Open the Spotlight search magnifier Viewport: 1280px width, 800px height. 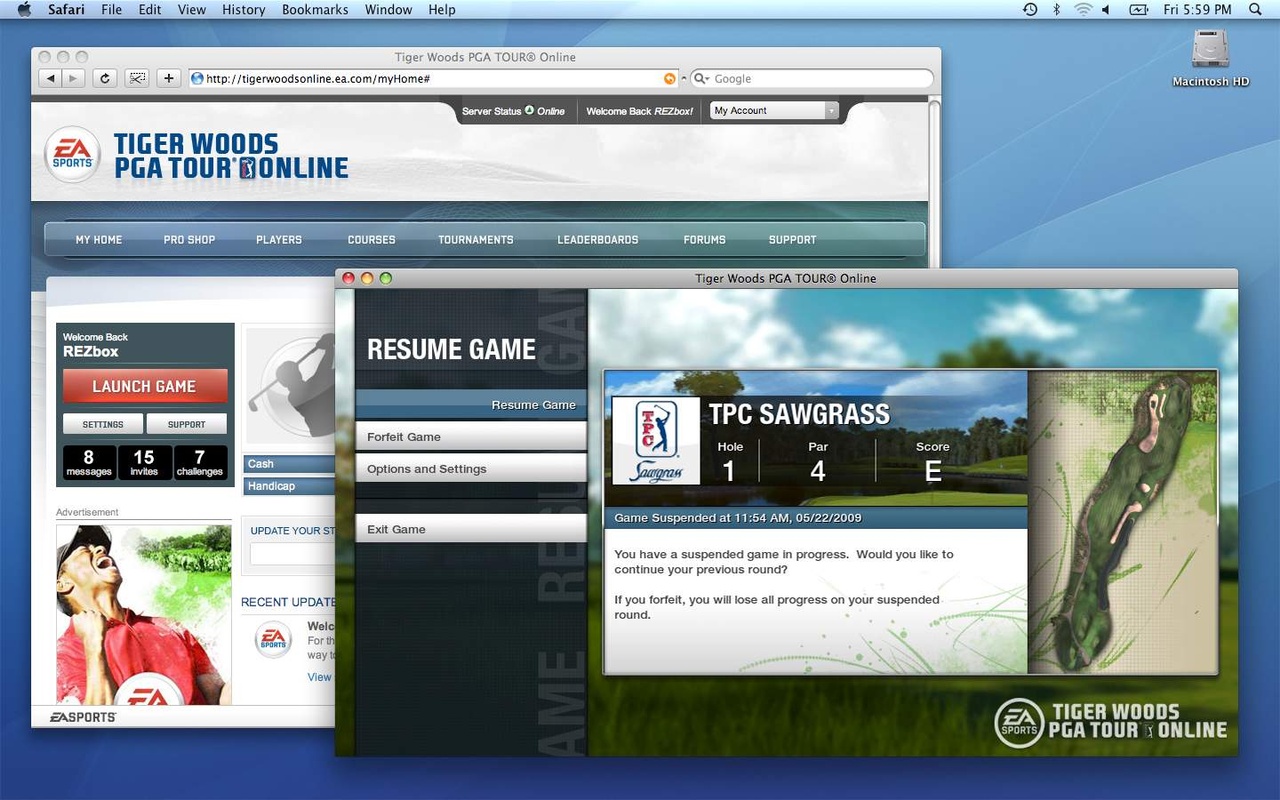pos(1256,9)
